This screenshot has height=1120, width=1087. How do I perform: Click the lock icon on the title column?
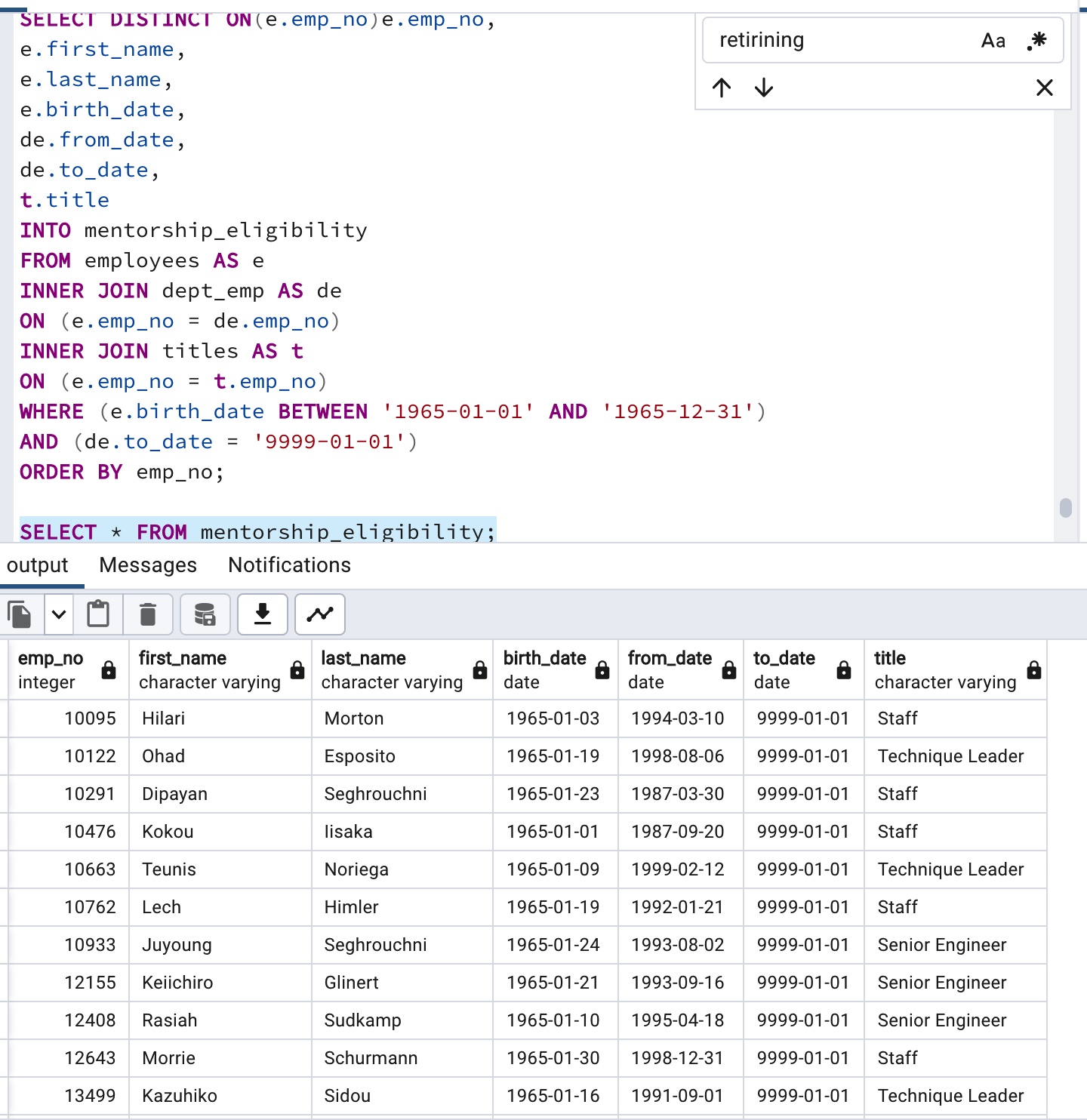click(x=1032, y=669)
